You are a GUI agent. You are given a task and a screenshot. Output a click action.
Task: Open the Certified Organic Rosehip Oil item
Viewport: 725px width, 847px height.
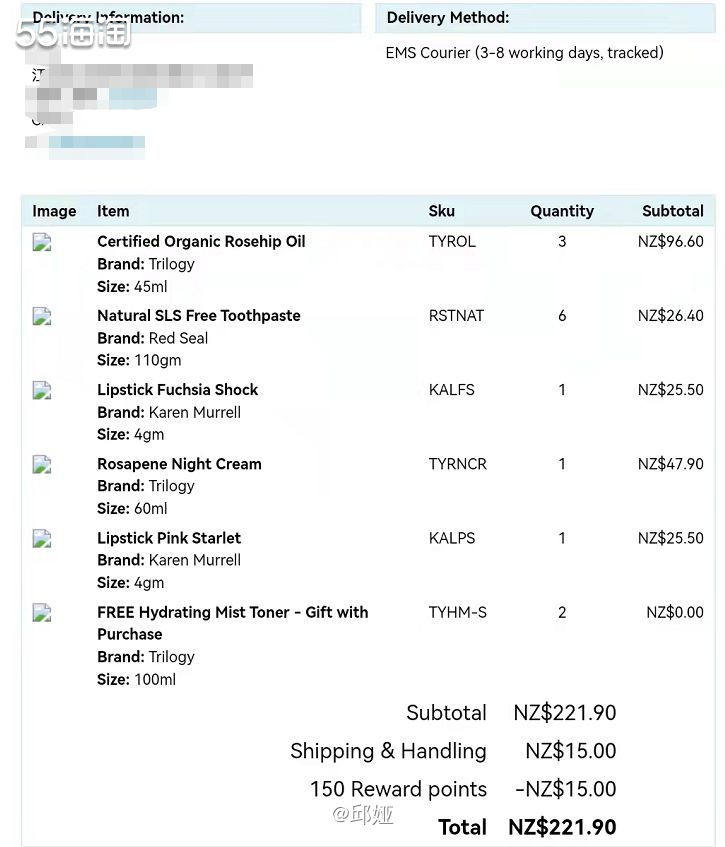[x=201, y=242]
